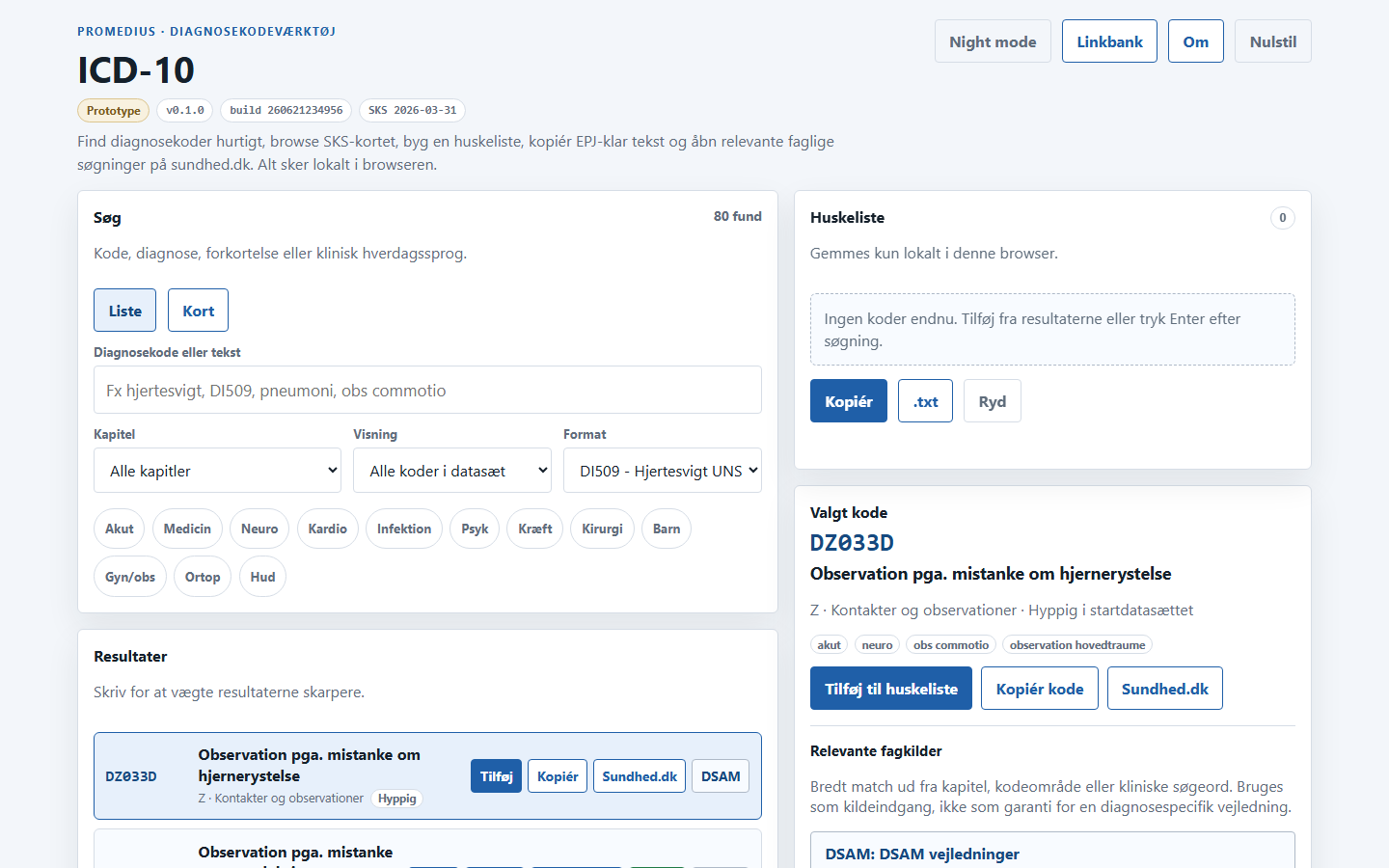This screenshot has height=868, width=1389.
Task: Click the build 260621234956 badge
Action: coord(286,110)
